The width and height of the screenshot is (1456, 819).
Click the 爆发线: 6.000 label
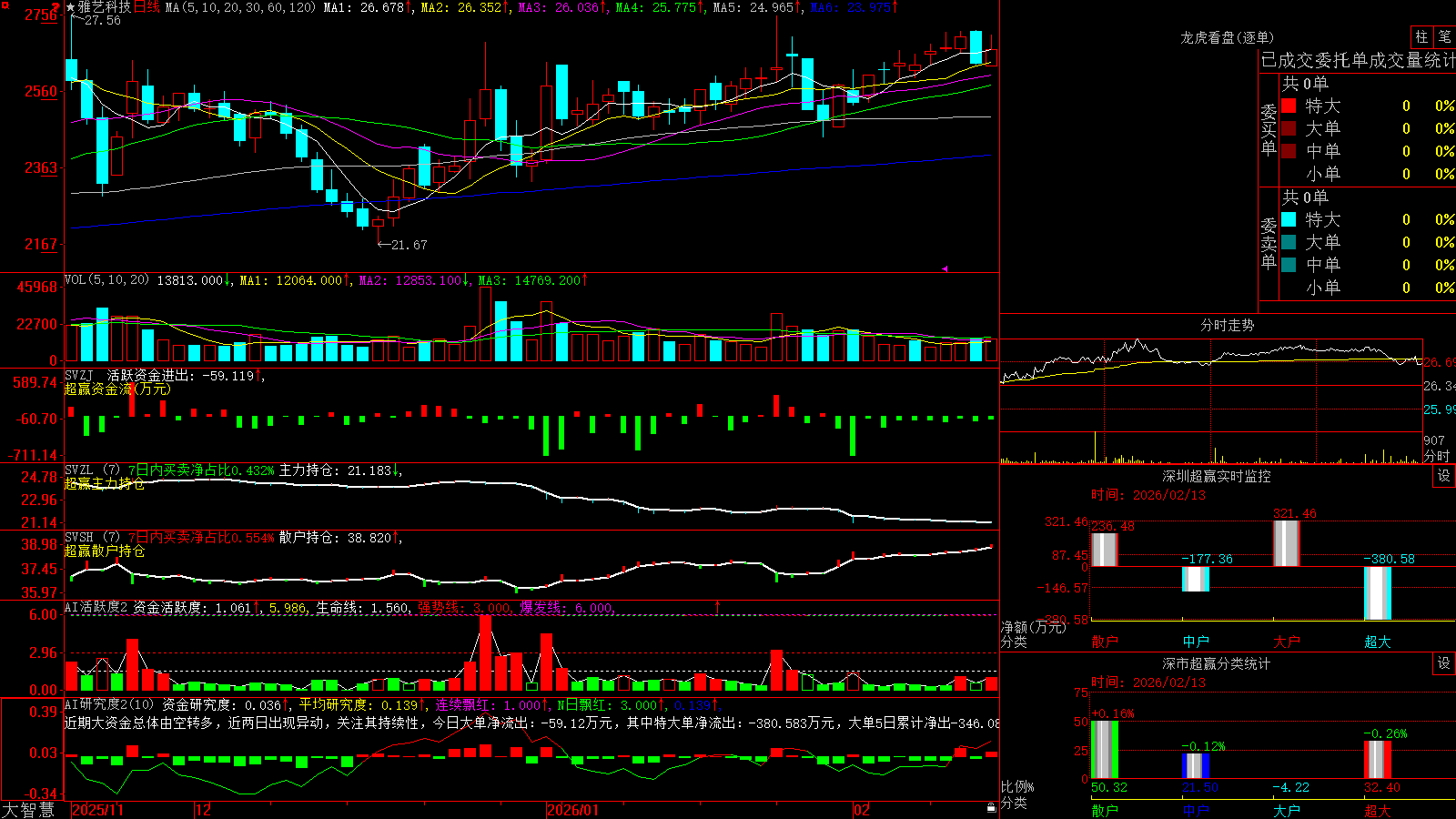pyautogui.click(x=568, y=607)
